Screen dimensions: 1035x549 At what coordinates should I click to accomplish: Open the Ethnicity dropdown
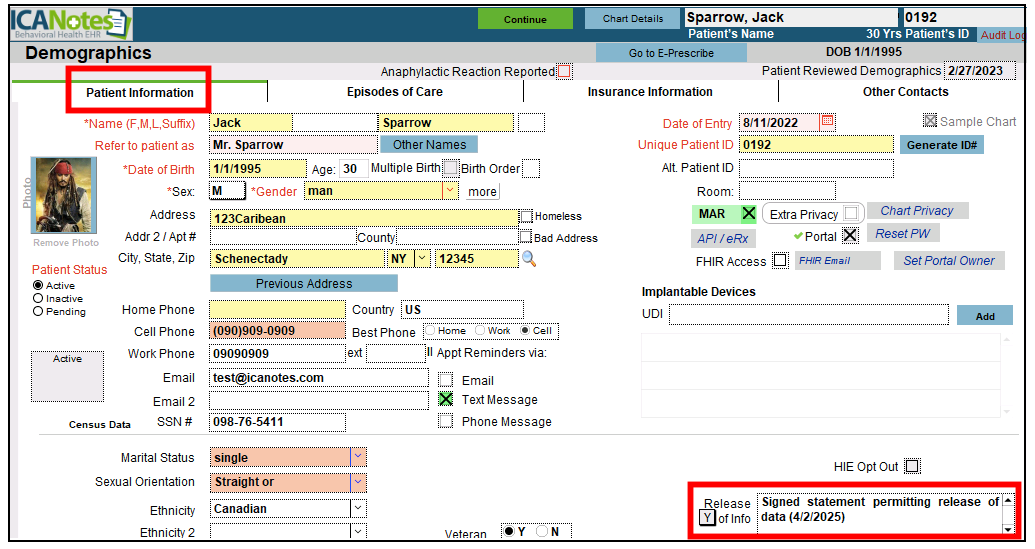358,508
